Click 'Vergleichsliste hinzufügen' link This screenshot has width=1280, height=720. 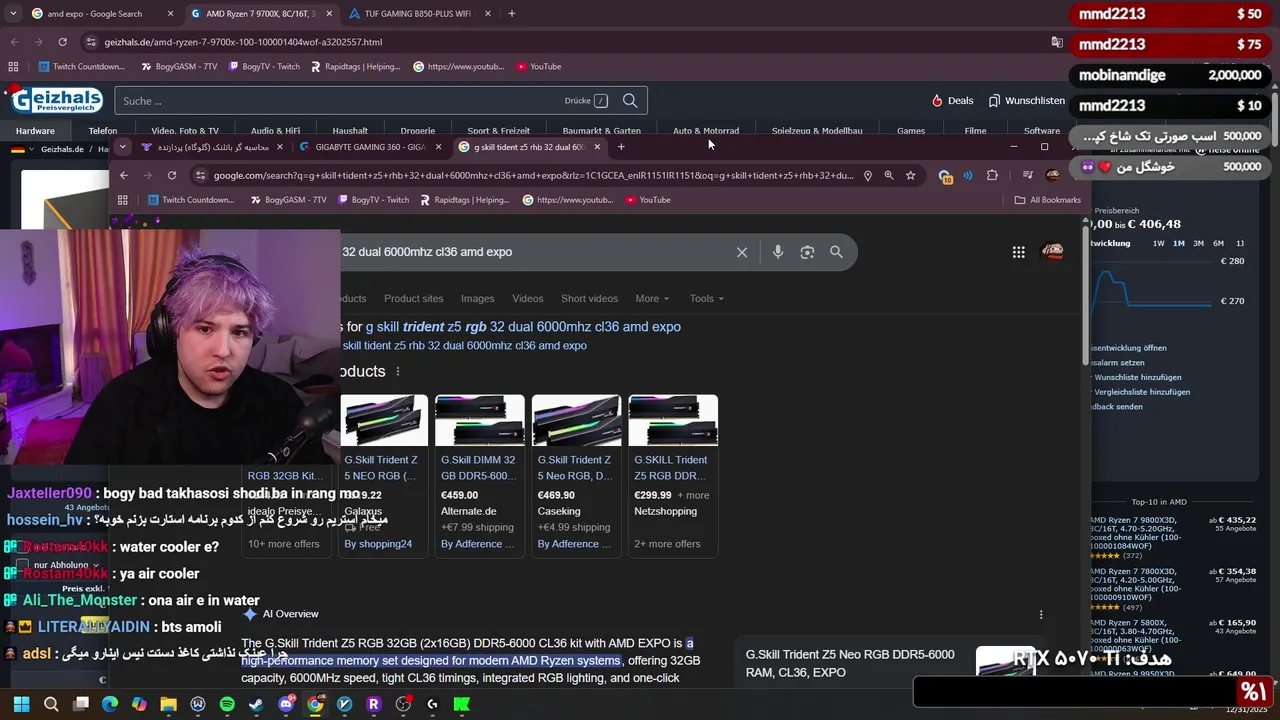[x=1142, y=392]
